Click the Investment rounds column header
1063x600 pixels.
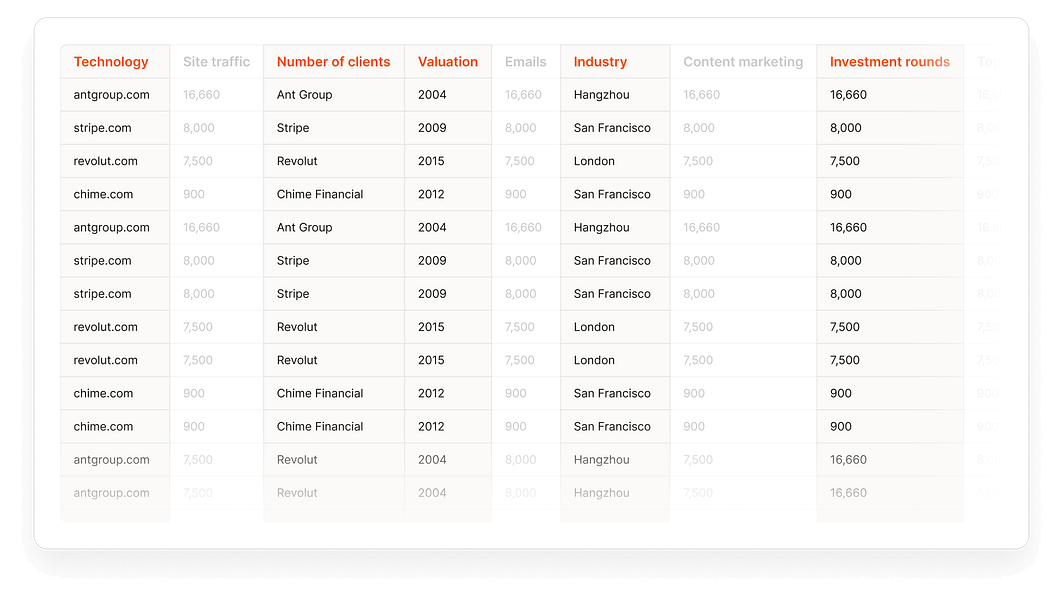pyautogui.click(x=889, y=62)
